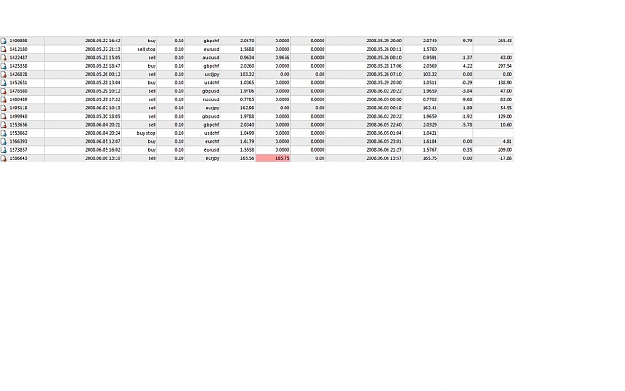This screenshot has width=625, height=391.
Task: Click the order icon in the usdchf 1.0365 buy row
Action: 4,83
